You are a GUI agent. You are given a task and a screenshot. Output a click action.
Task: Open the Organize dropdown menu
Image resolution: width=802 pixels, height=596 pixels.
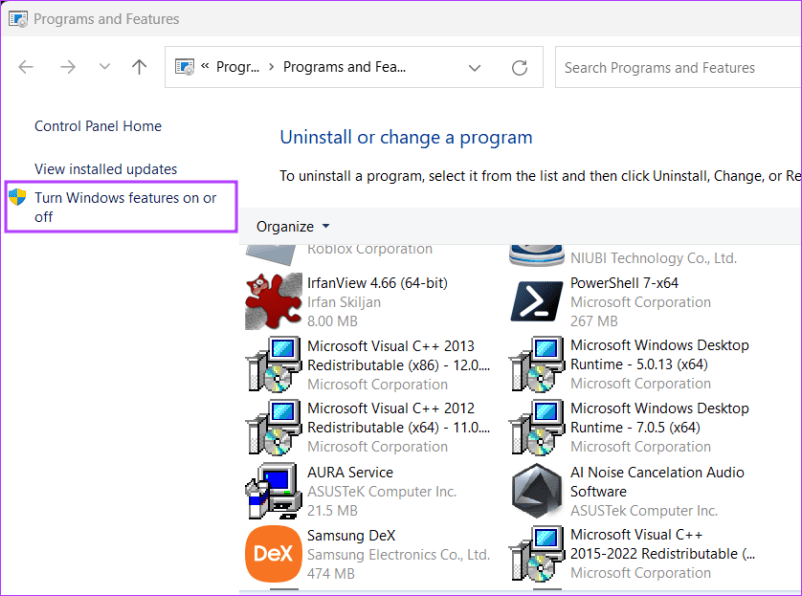[291, 226]
